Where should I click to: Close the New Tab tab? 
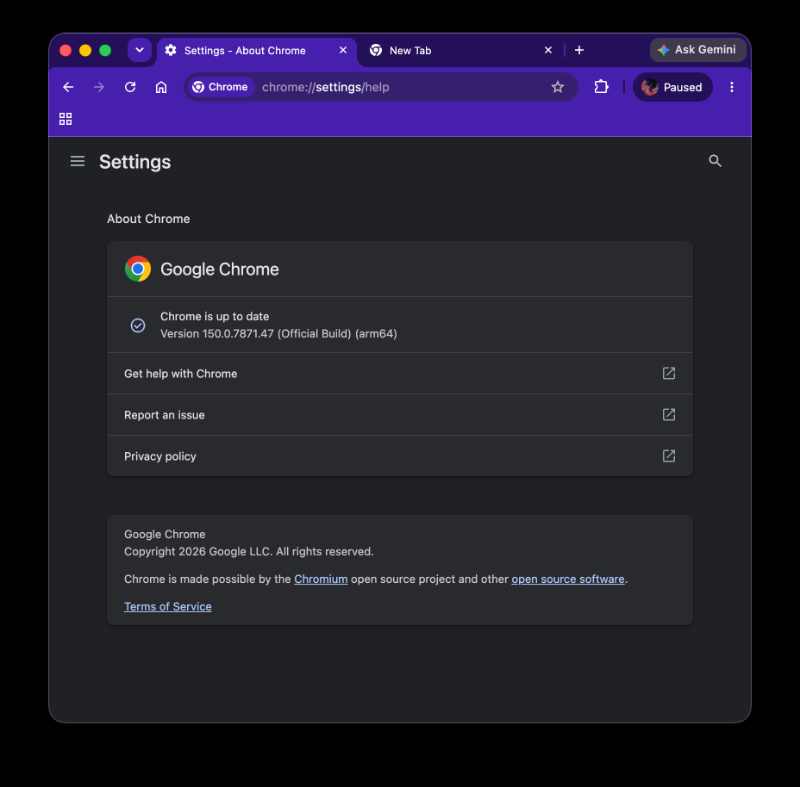point(548,50)
